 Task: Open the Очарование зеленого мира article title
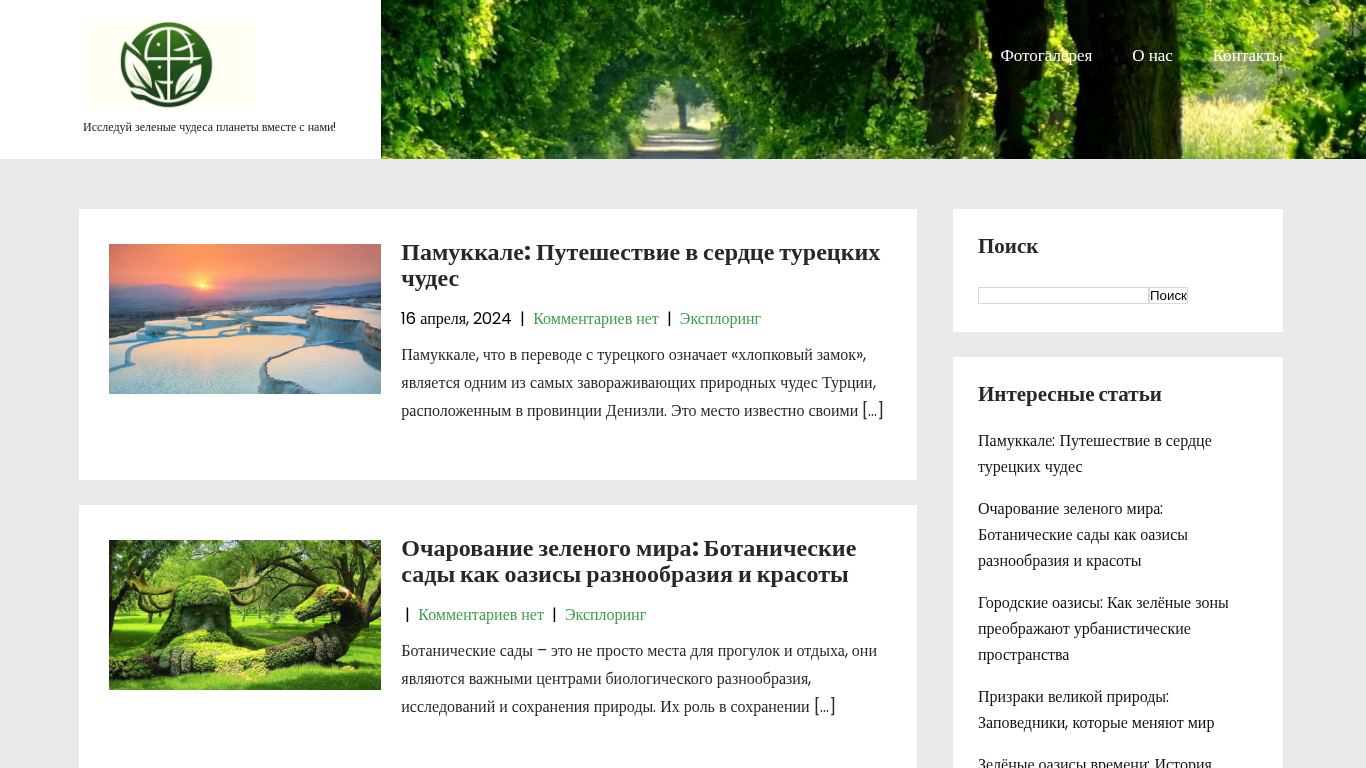click(x=629, y=561)
